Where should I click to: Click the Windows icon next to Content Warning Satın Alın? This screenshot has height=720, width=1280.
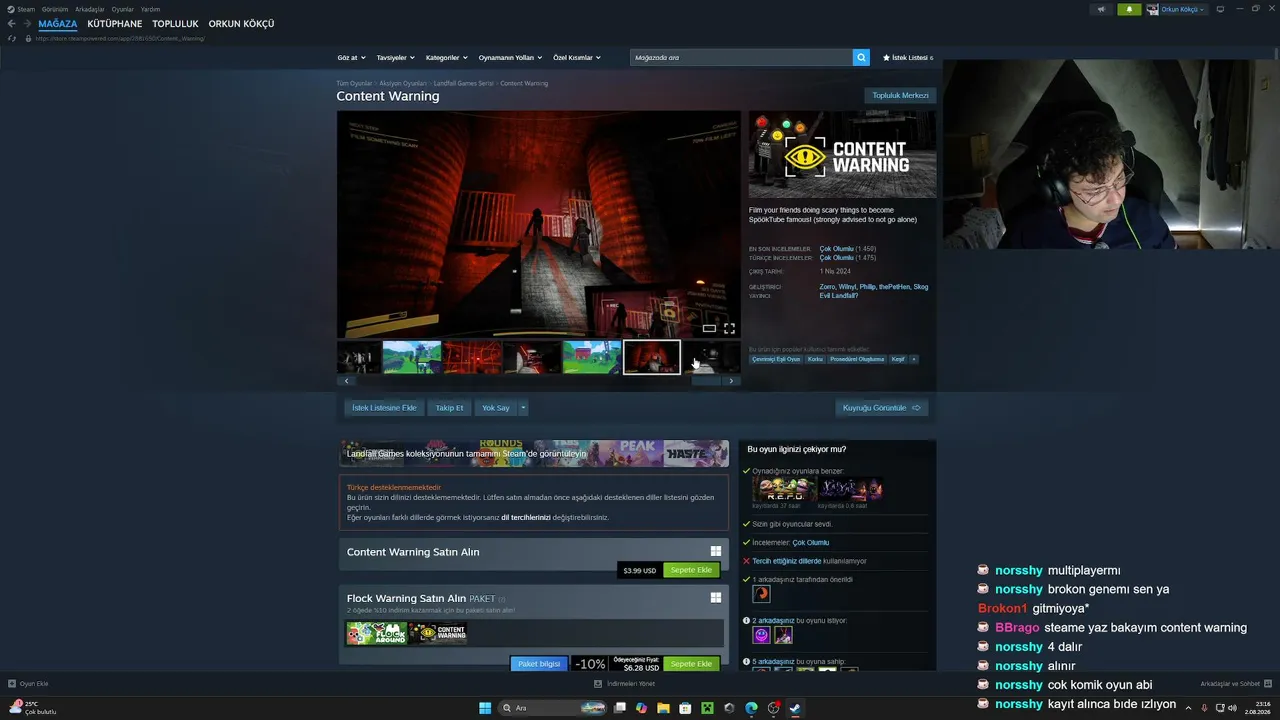coord(716,551)
